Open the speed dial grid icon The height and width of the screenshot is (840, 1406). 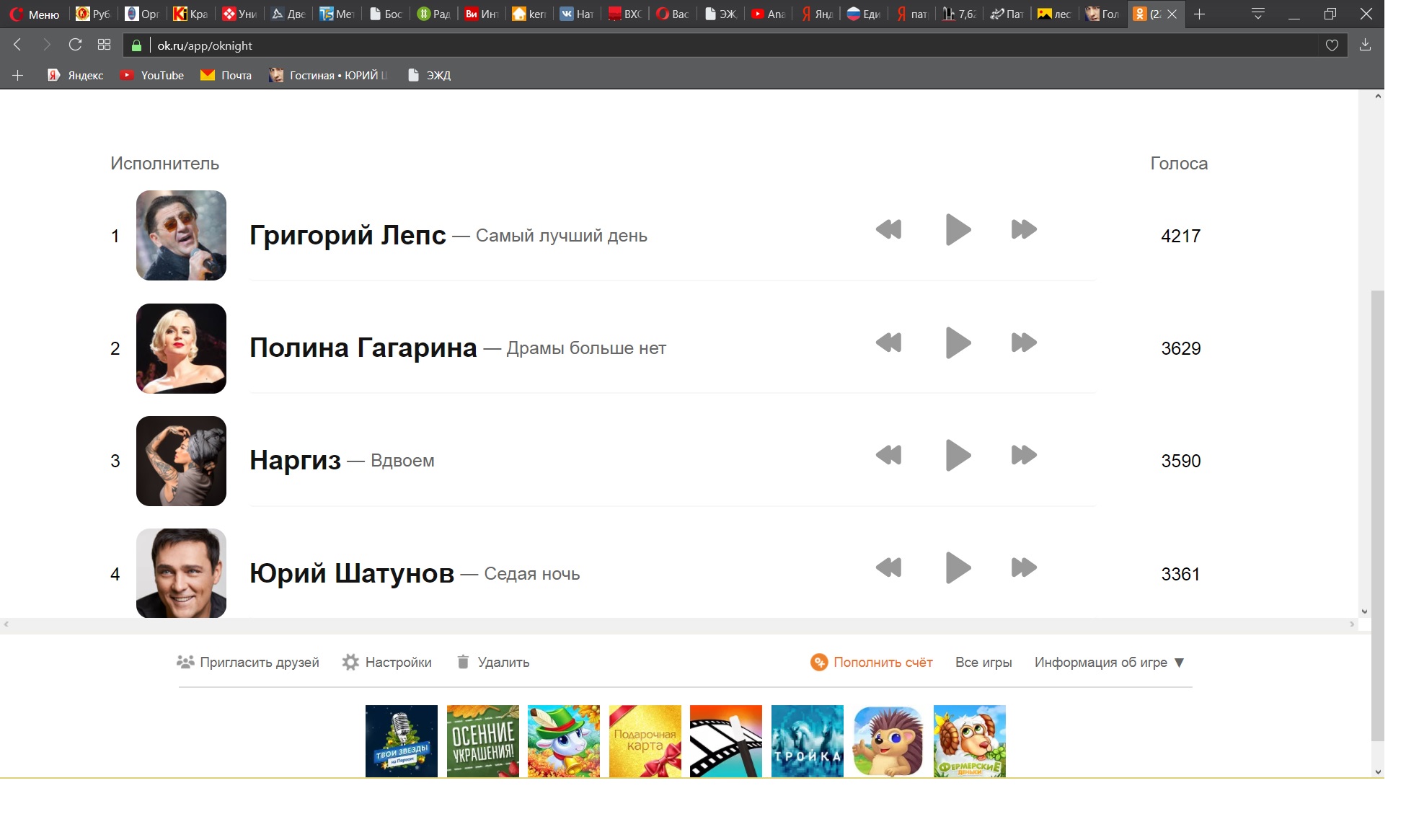(104, 45)
